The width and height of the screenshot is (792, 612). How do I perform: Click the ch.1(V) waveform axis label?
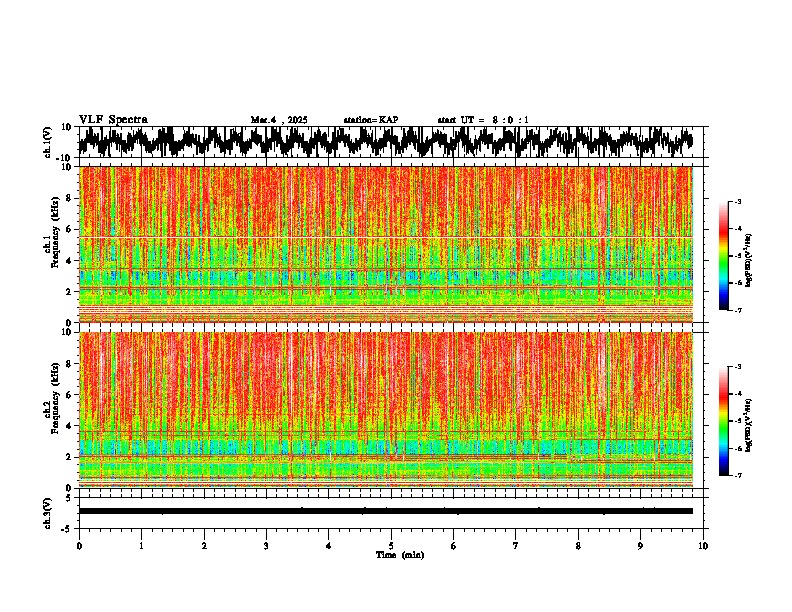coord(48,142)
